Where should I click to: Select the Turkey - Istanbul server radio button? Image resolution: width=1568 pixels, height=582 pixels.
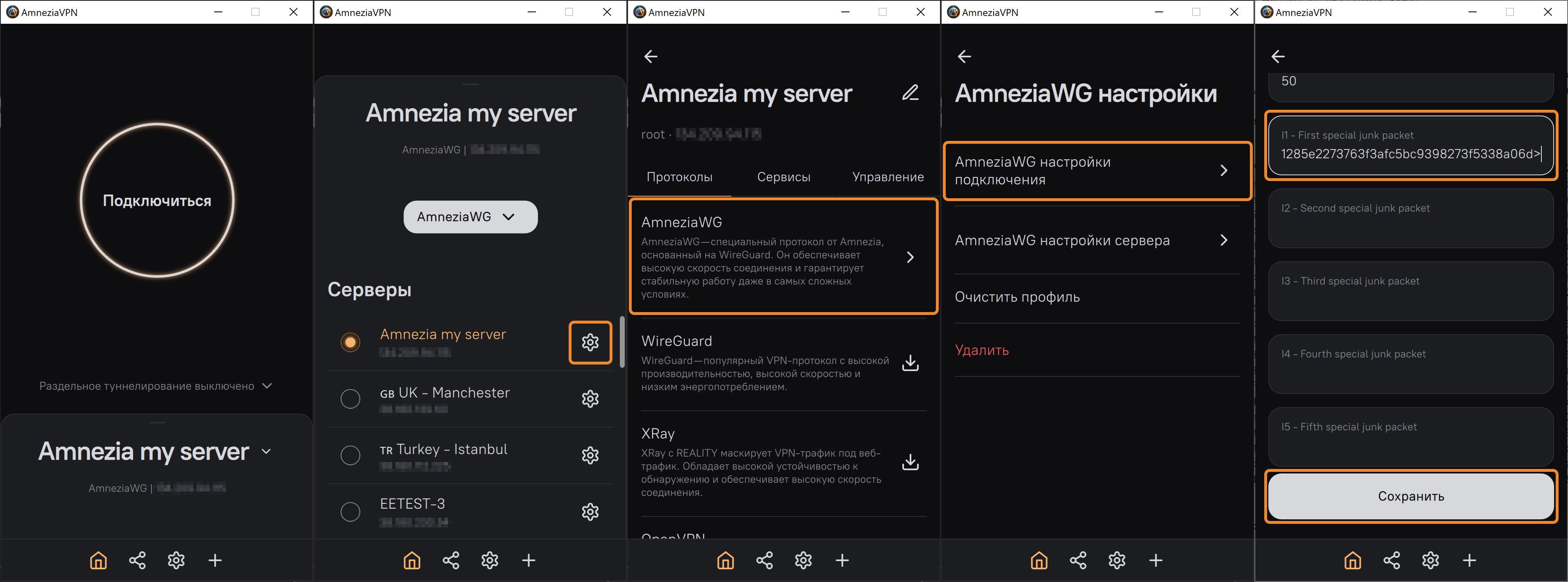click(x=350, y=455)
